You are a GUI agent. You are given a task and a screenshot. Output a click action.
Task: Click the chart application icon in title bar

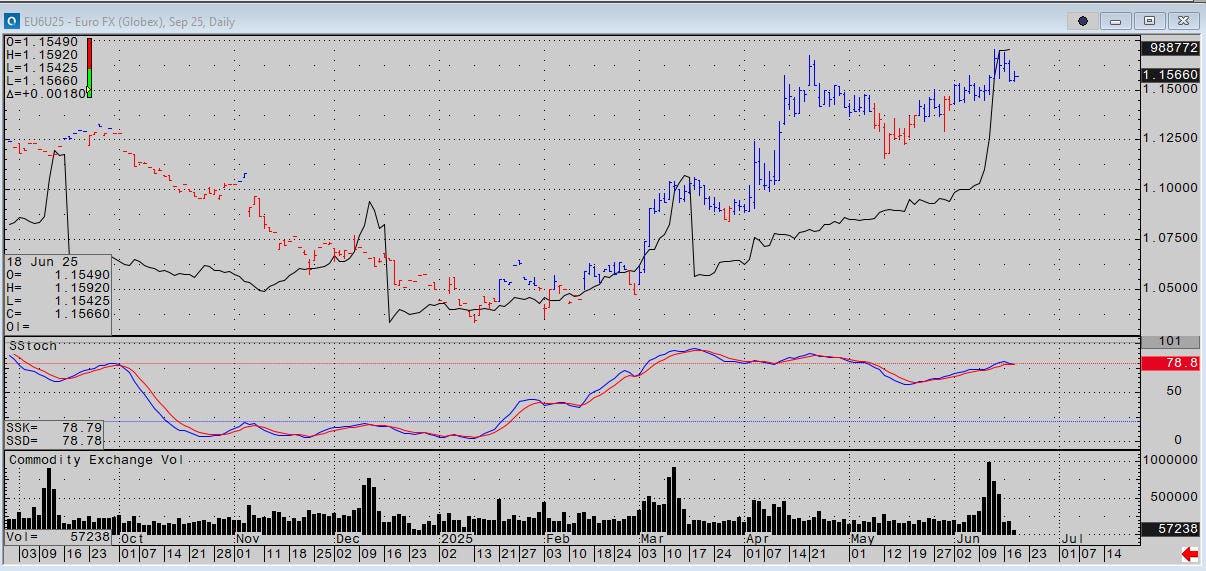(10, 19)
